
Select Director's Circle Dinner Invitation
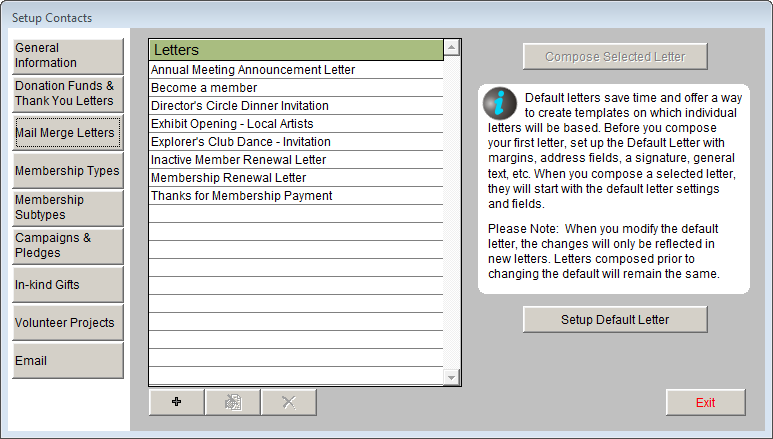tap(296, 106)
